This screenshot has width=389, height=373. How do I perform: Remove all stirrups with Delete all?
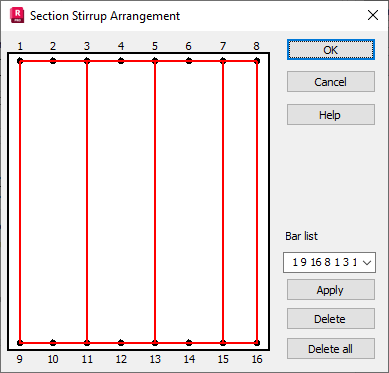331,349
